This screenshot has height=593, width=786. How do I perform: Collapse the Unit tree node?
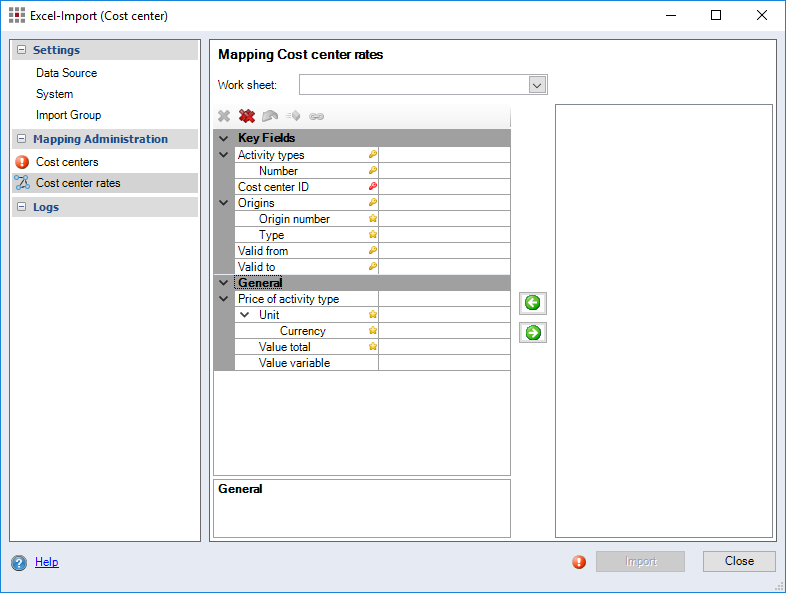pos(244,315)
